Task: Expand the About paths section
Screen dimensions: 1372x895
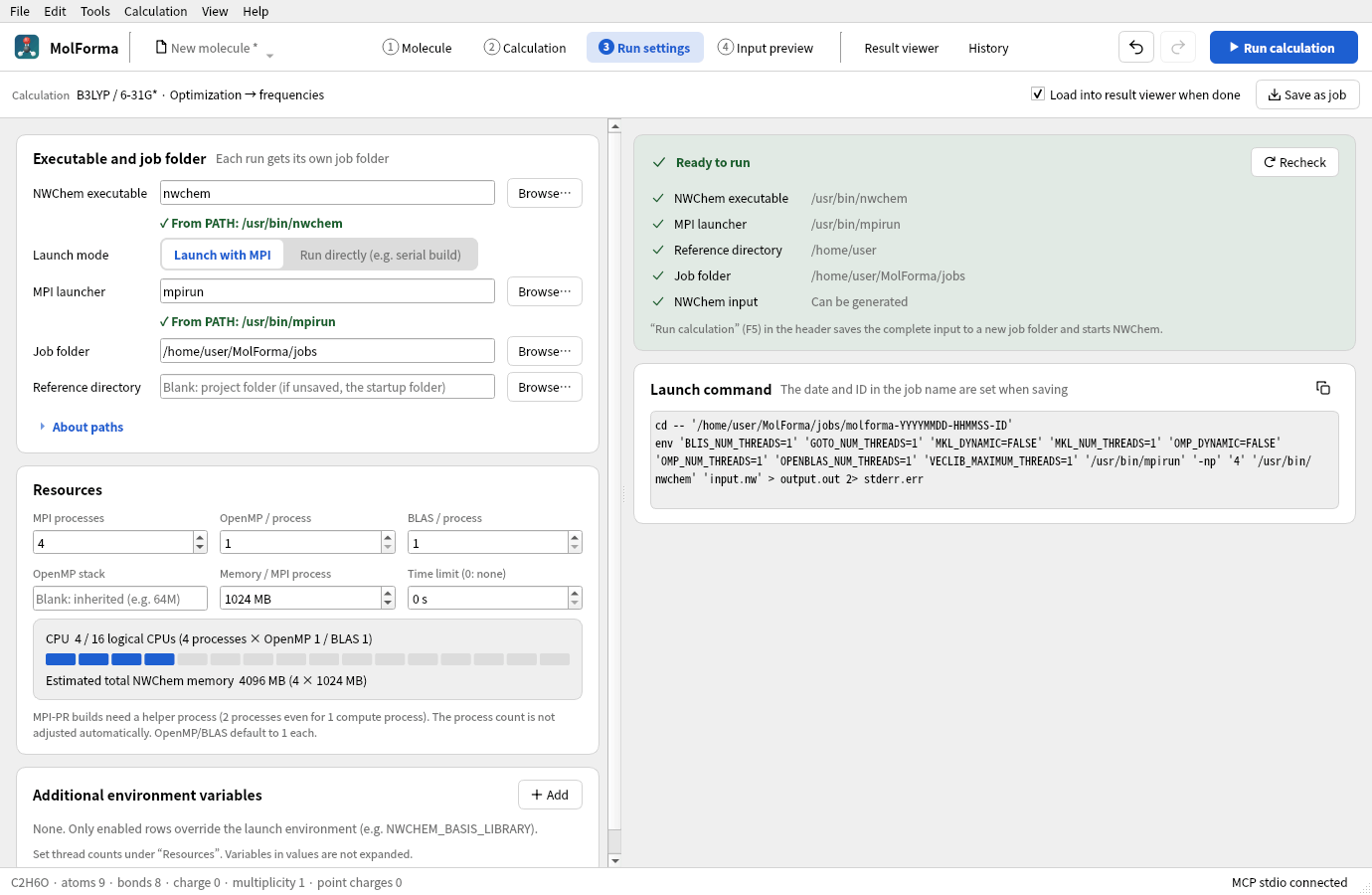Action: point(82,427)
